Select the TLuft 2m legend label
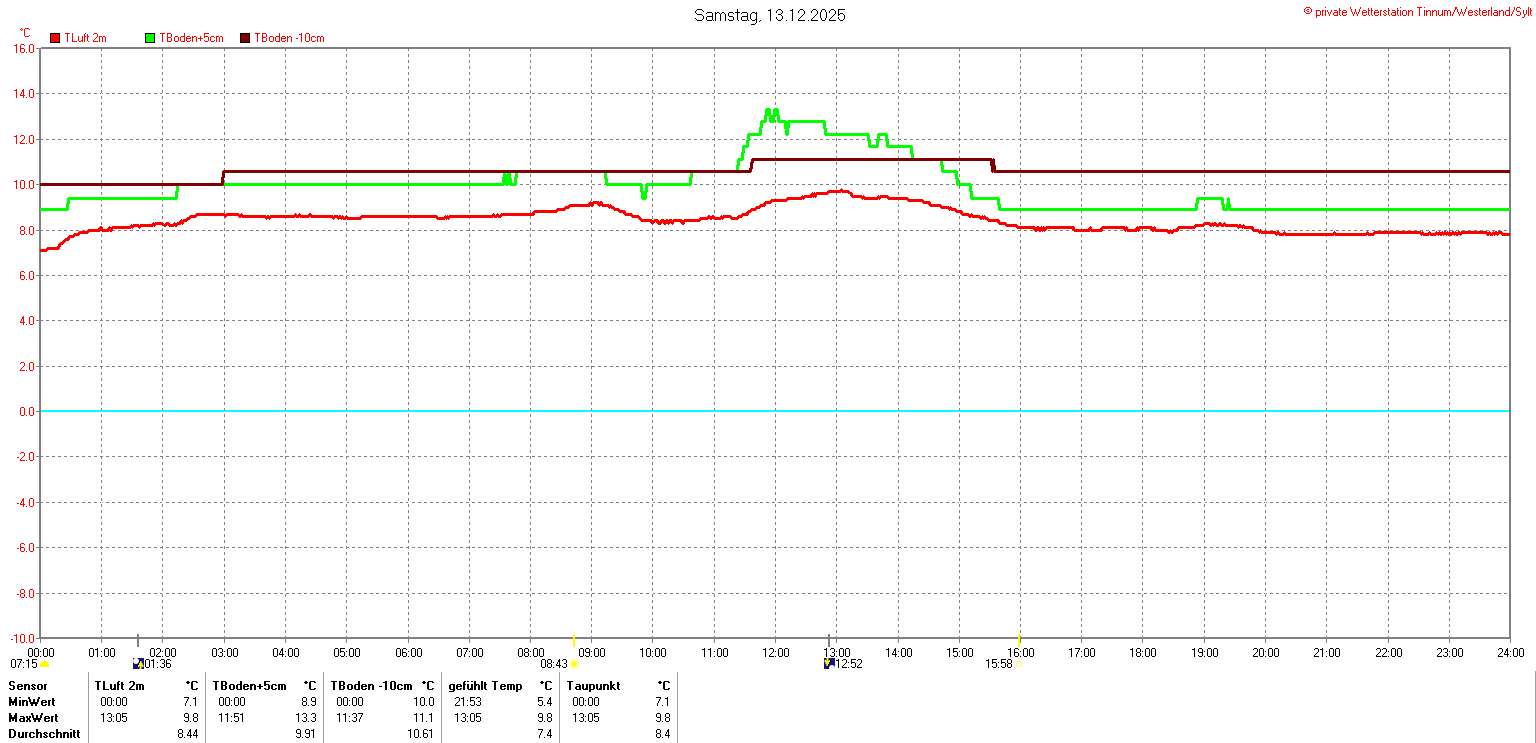The image size is (1536, 743). click(x=85, y=38)
